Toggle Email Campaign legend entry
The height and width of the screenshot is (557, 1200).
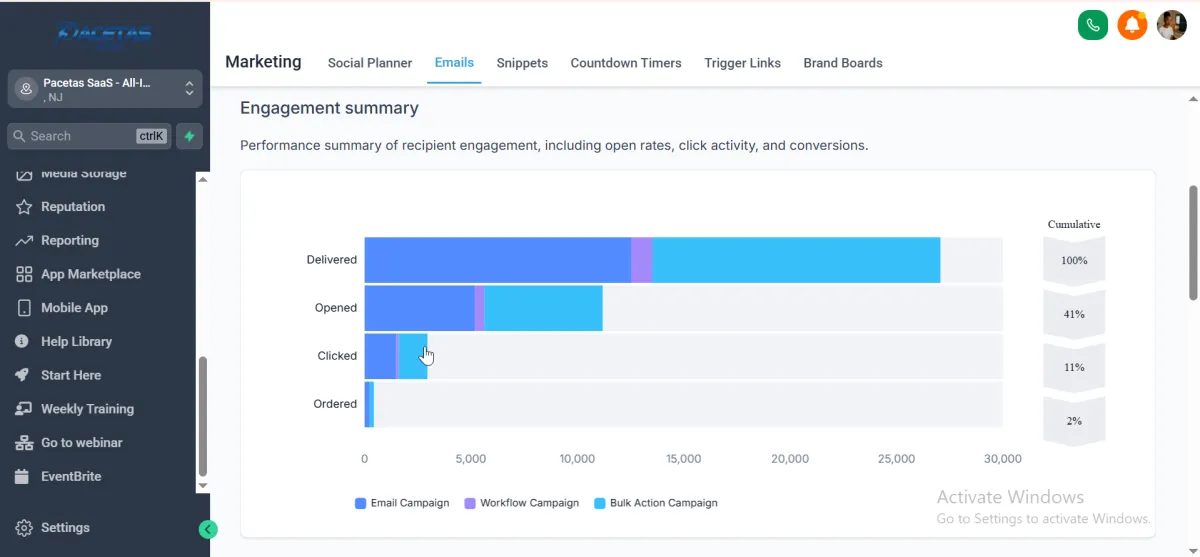[x=402, y=503]
